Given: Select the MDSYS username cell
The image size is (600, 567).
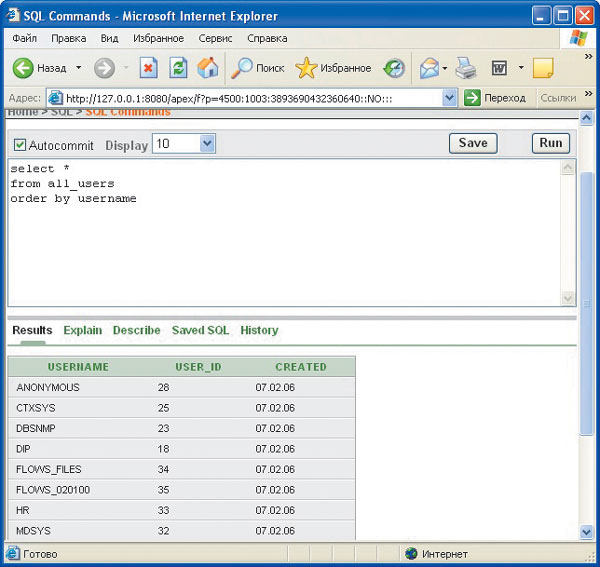Looking at the screenshot, I should tap(33, 531).
